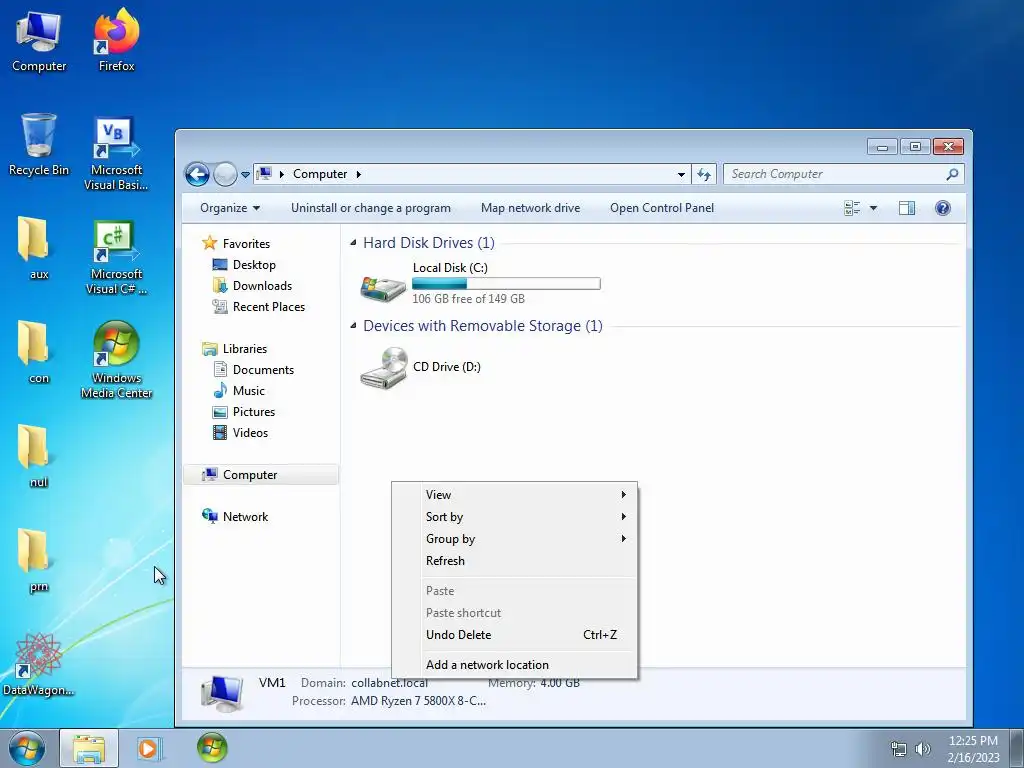Image resolution: width=1024 pixels, height=768 pixels.
Task: Collapse the Hard Disk Drives group
Action: click(x=353, y=243)
